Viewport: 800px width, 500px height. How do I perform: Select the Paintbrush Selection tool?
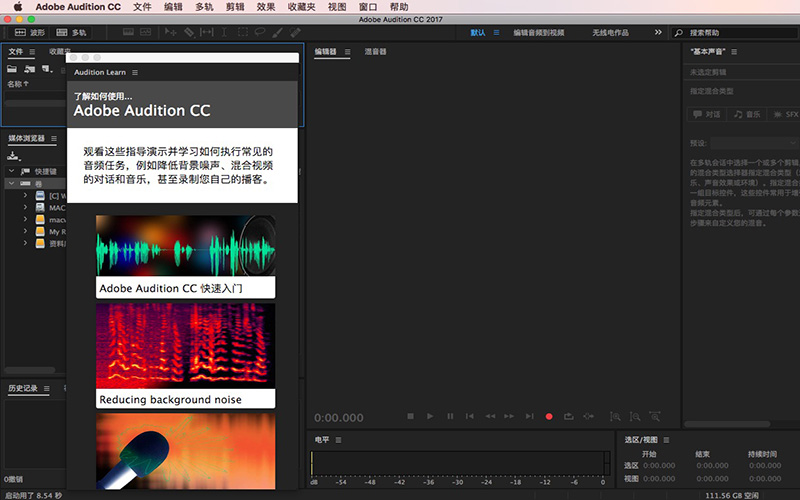coord(277,32)
